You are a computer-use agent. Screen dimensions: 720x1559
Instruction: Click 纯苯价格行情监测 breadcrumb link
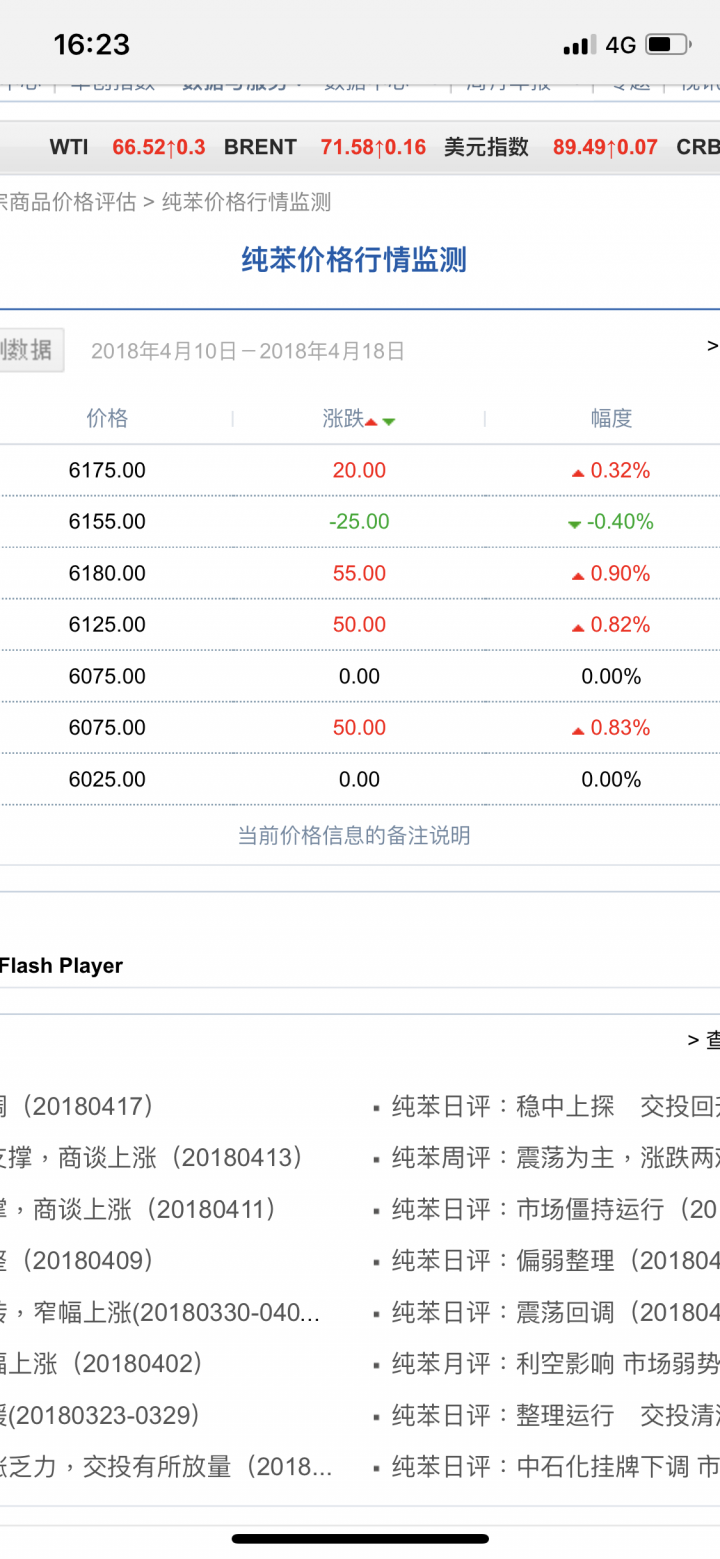coord(246,202)
